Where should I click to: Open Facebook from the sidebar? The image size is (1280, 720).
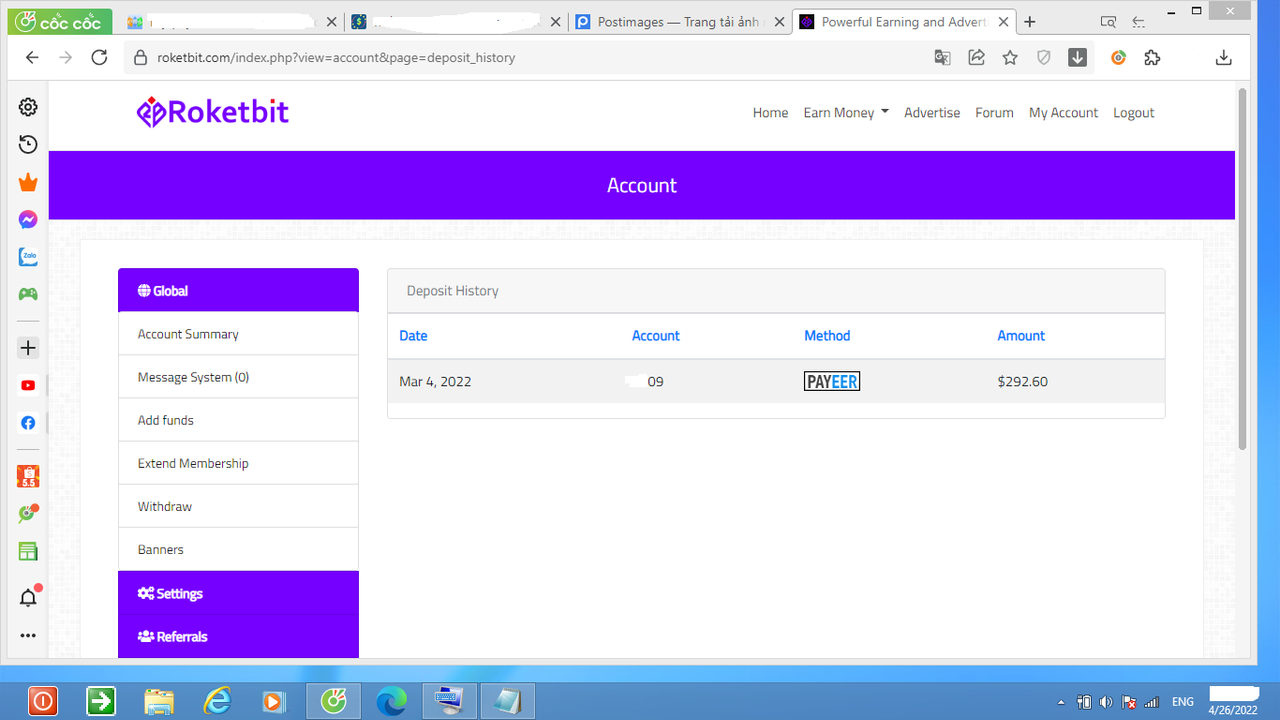coord(28,423)
